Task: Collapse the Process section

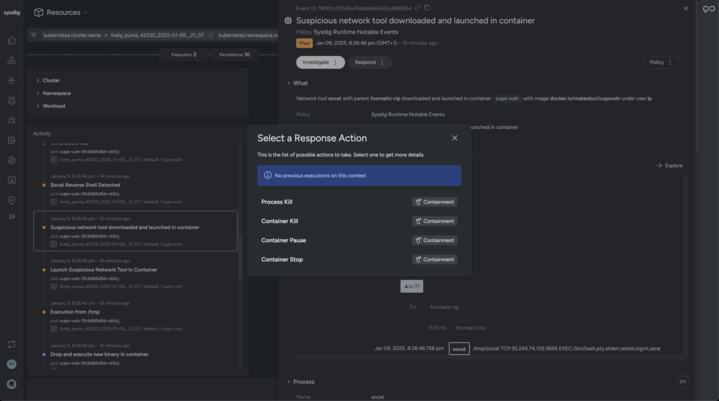Action: (288, 382)
